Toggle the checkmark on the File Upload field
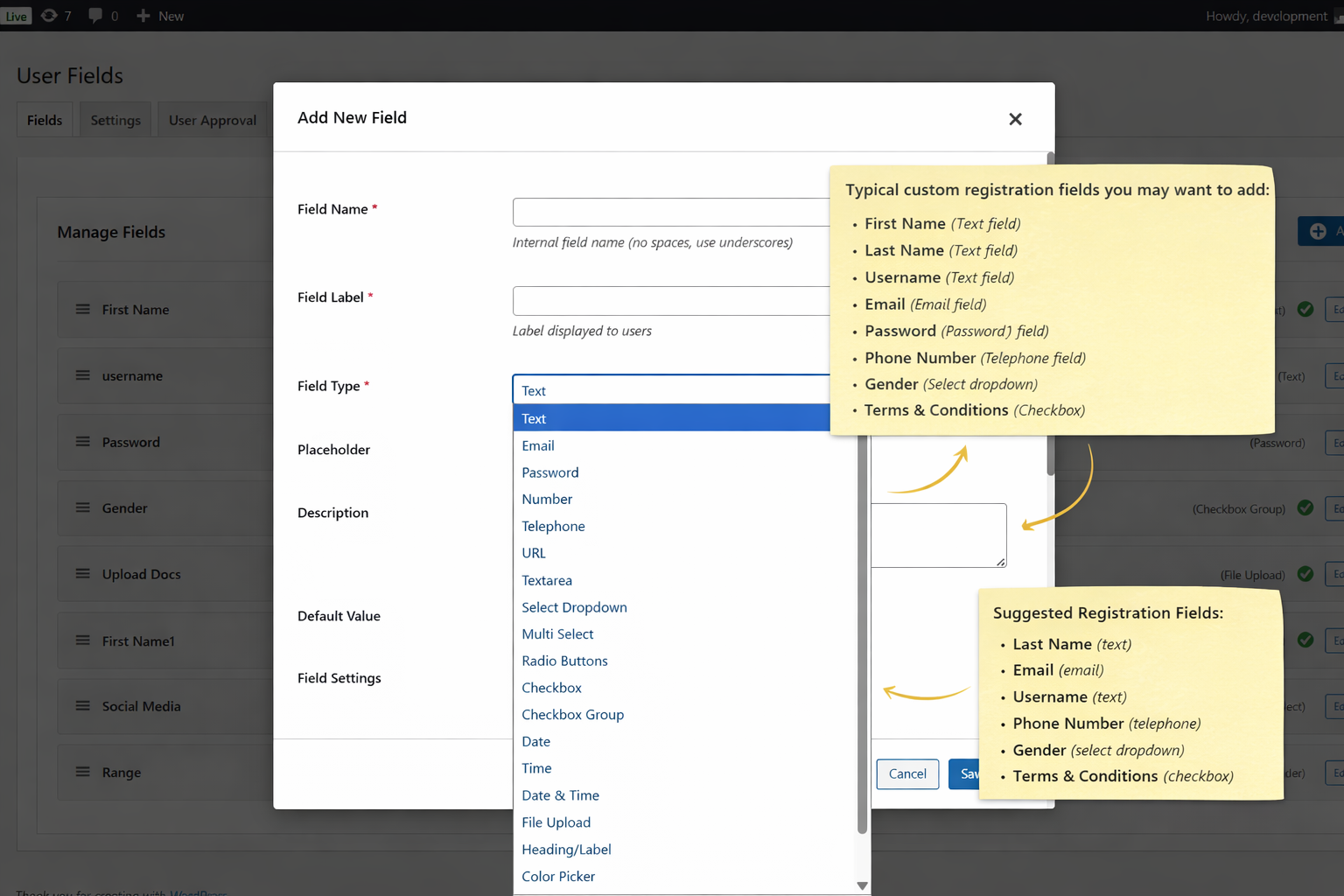Viewport: 1344px width, 896px height. 1305,574
